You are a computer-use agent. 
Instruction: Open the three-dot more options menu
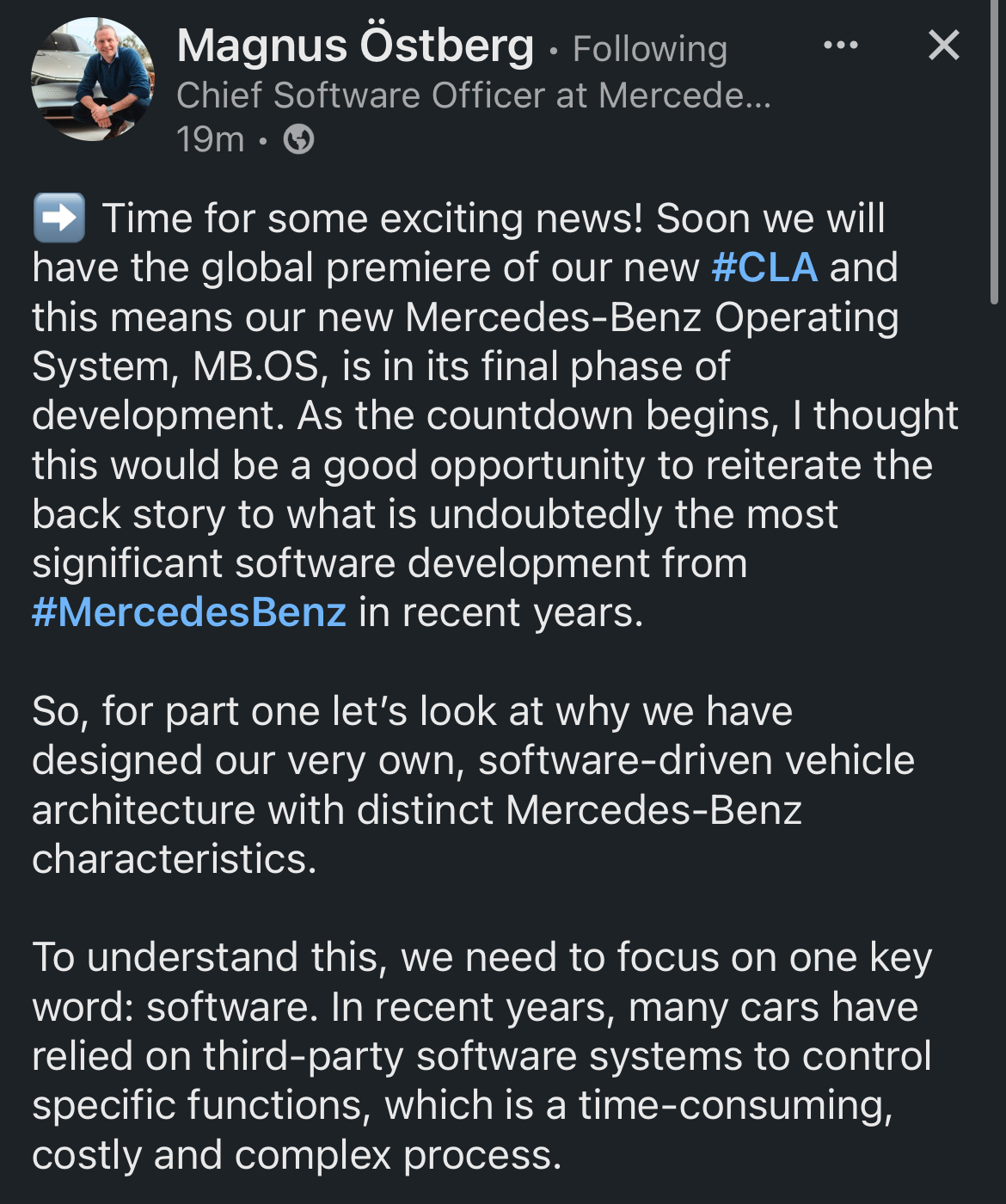point(840,46)
